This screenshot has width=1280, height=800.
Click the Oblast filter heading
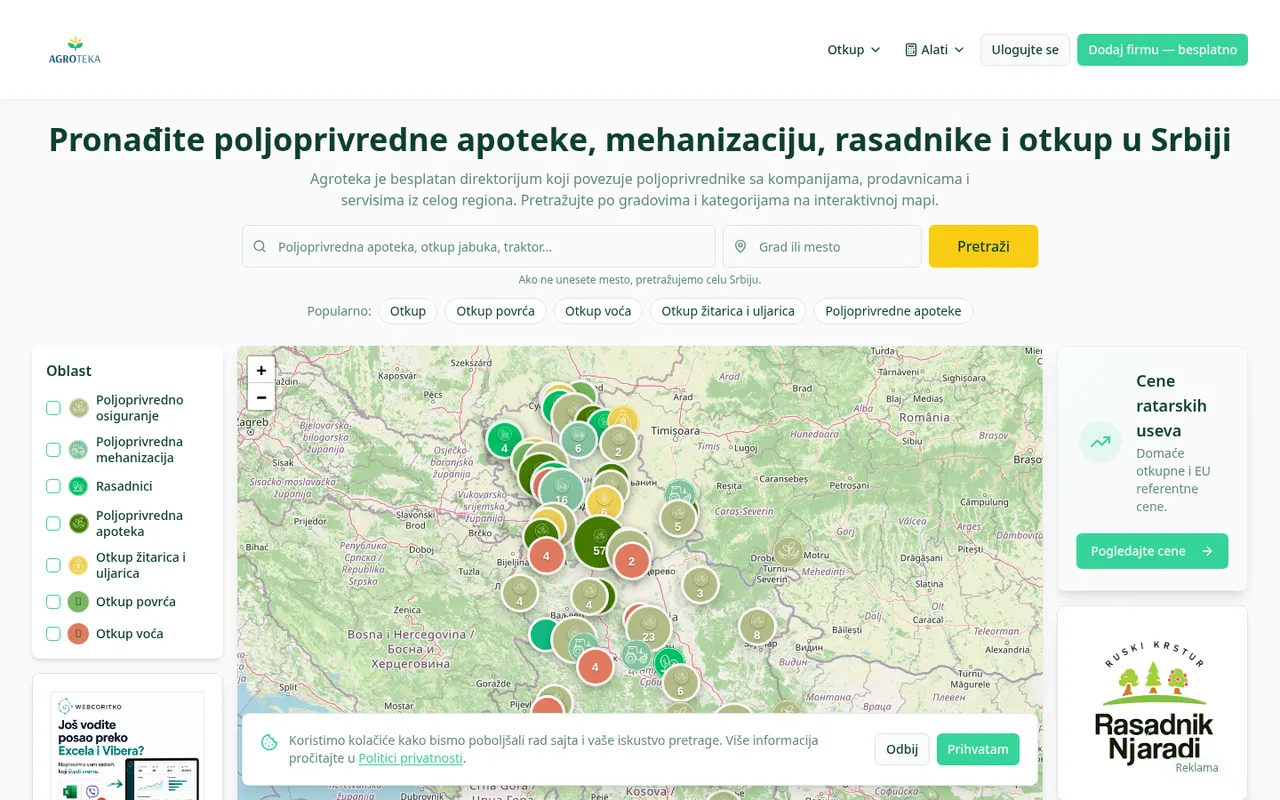69,371
